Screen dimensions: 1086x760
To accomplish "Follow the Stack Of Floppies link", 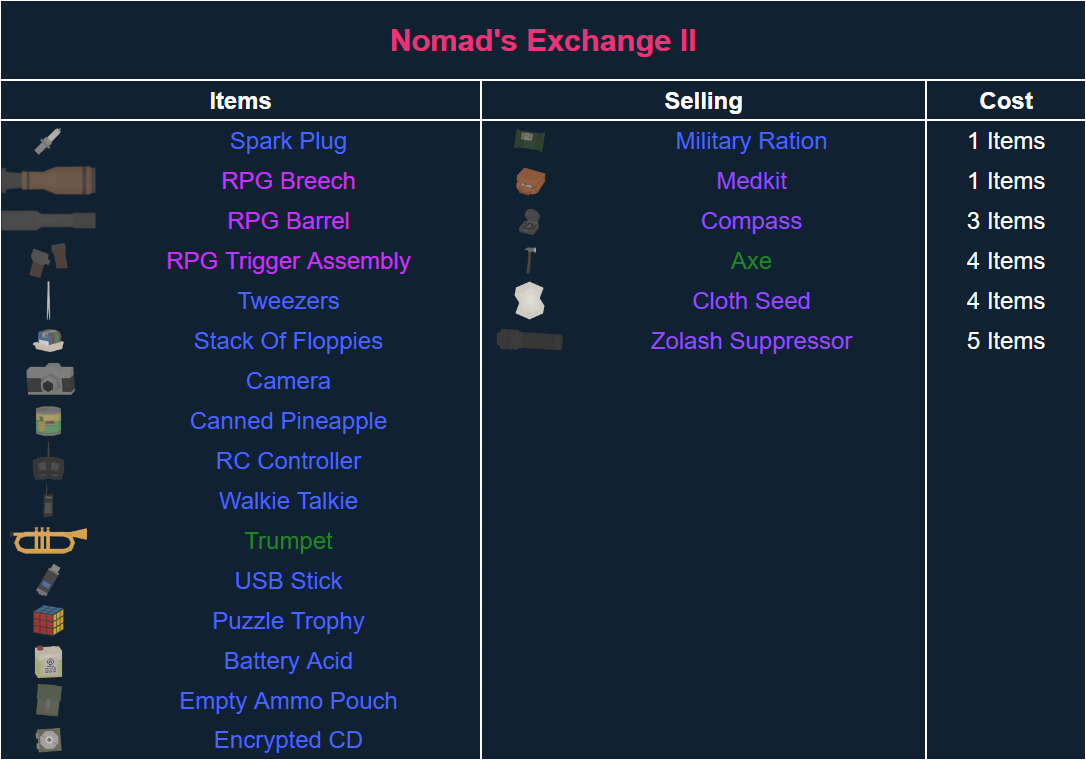I will pyautogui.click(x=288, y=341).
